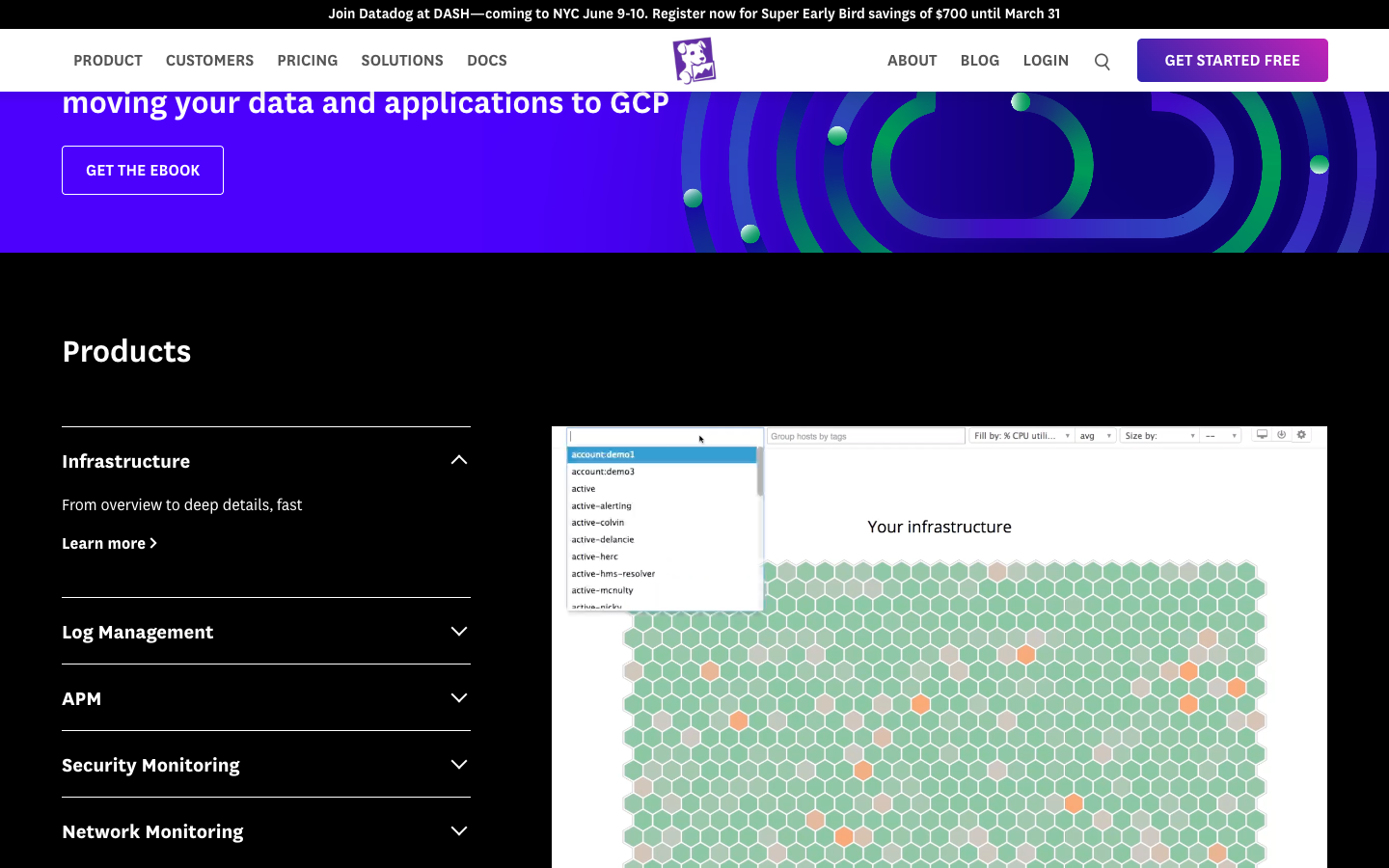
Task: Click the monitor icon in hostmap toolbar
Action: coord(1262,435)
